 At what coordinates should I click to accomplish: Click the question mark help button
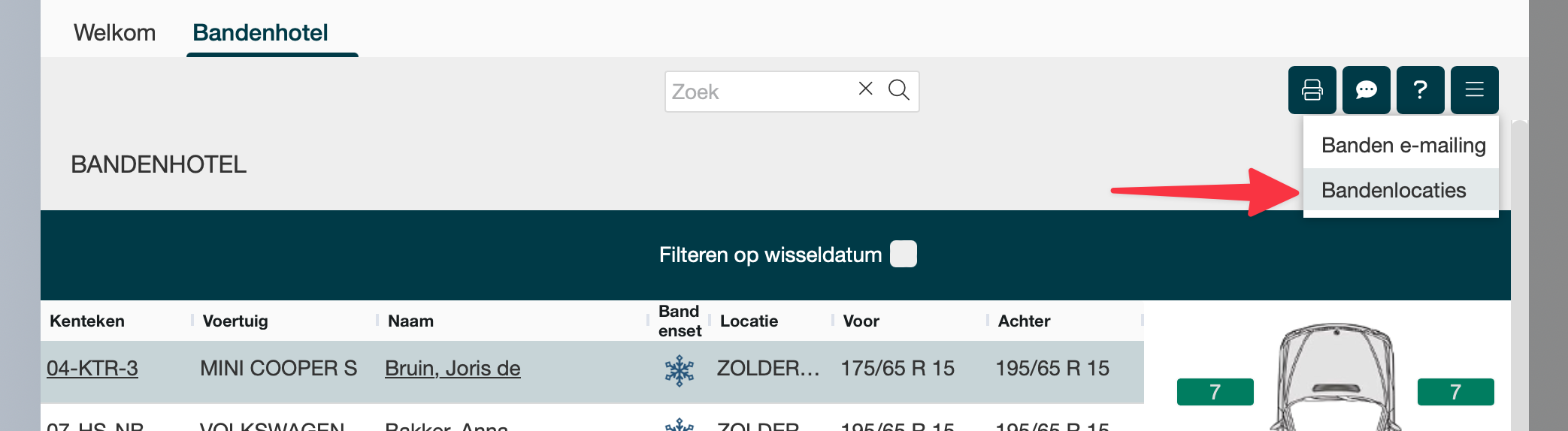click(1420, 90)
